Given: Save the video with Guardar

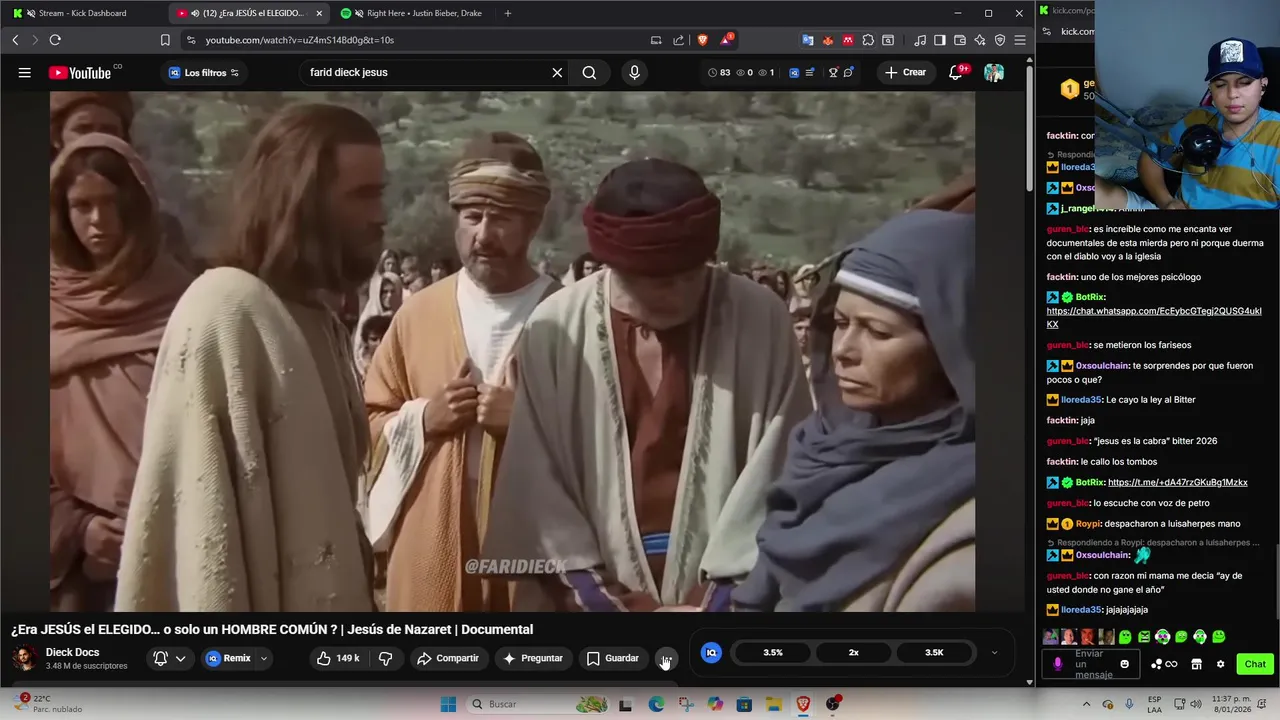Looking at the screenshot, I should 612,658.
